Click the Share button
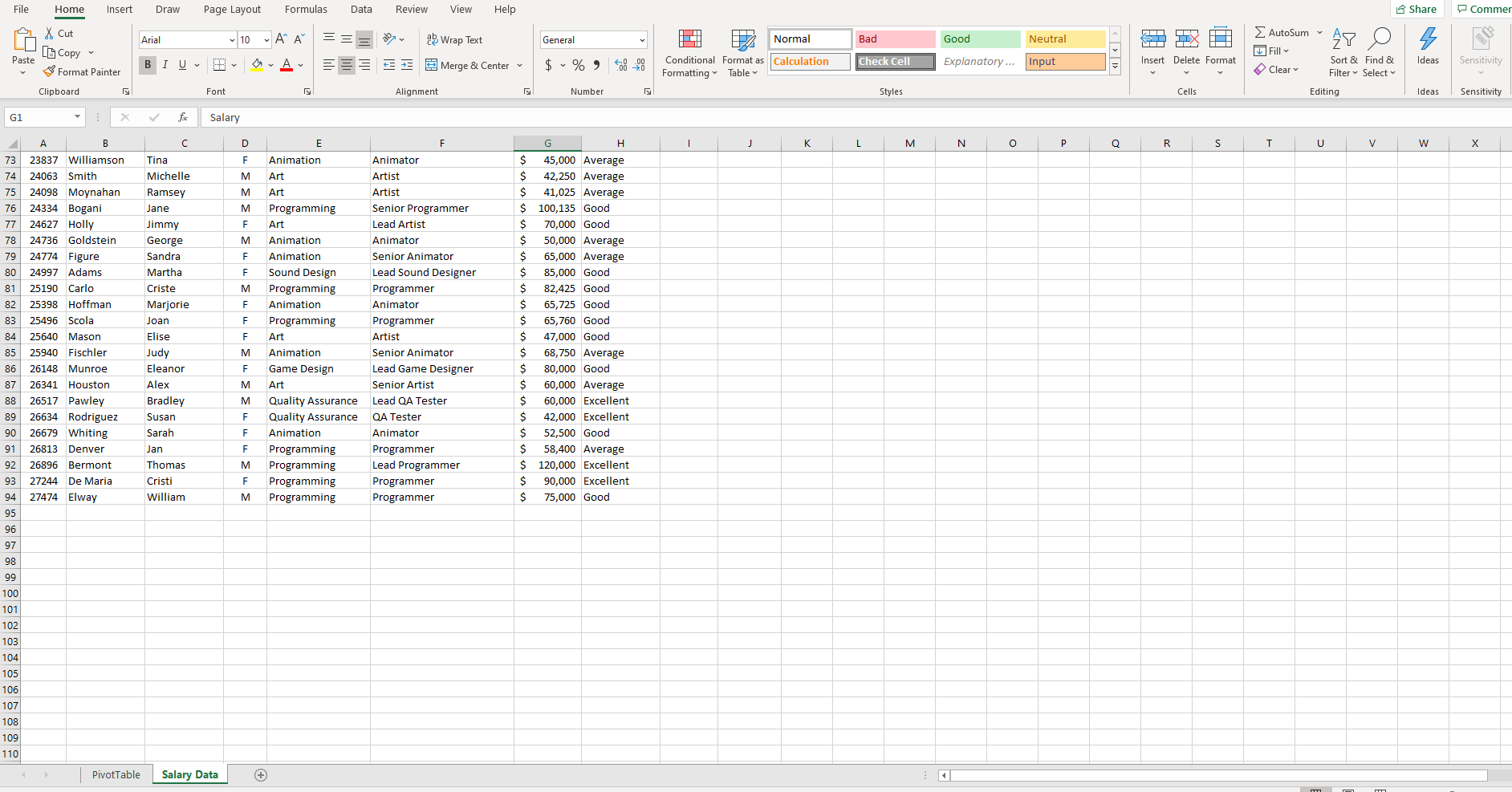 pyautogui.click(x=1416, y=9)
